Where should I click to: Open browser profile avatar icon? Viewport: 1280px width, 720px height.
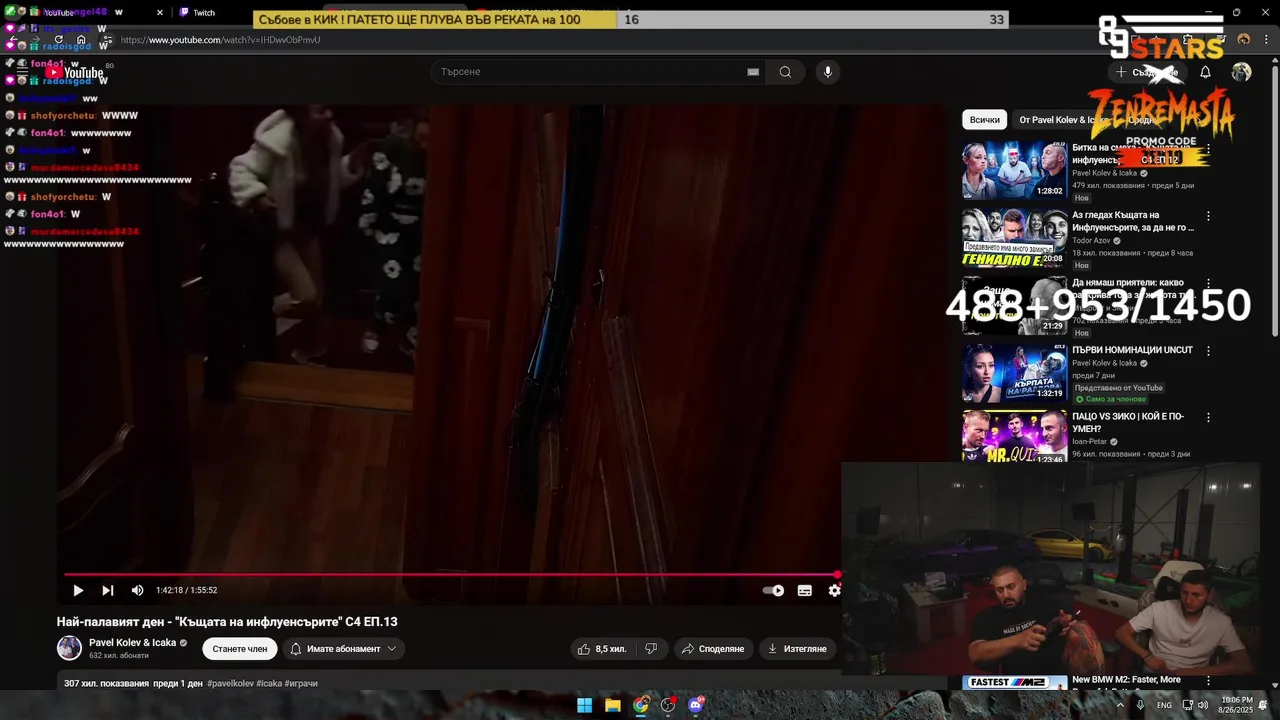1244,40
